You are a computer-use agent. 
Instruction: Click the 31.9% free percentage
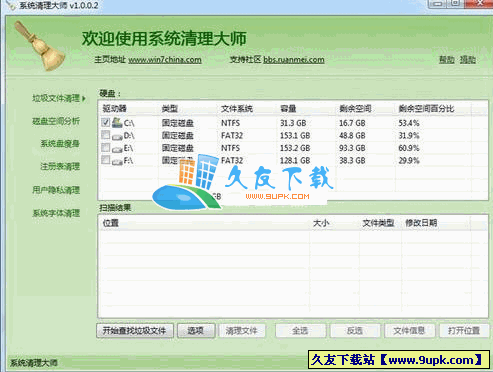(409, 136)
